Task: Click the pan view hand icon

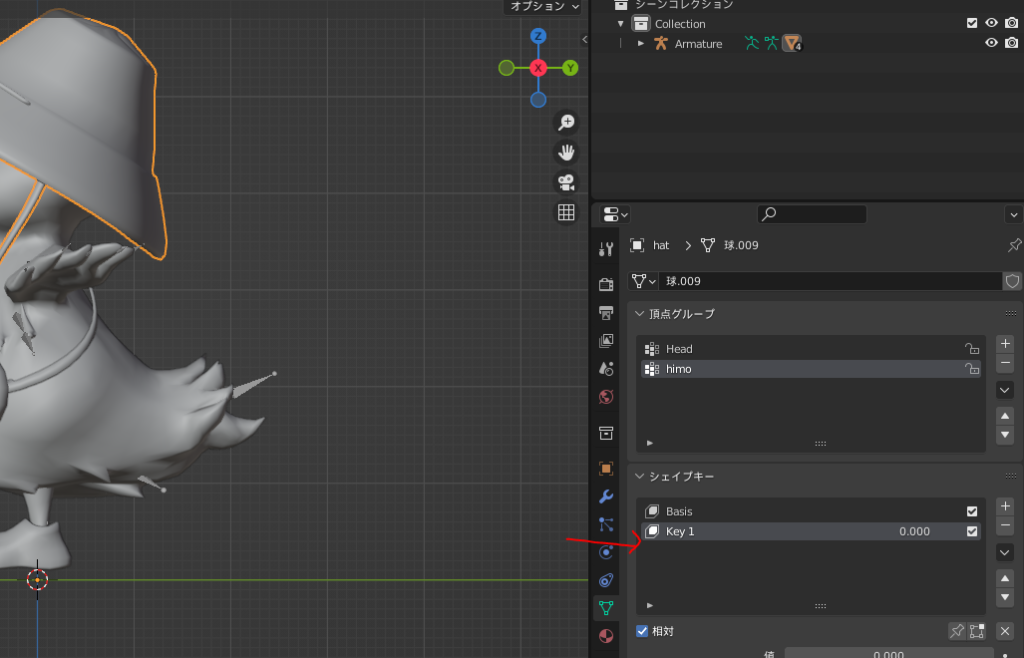Action: 566,152
